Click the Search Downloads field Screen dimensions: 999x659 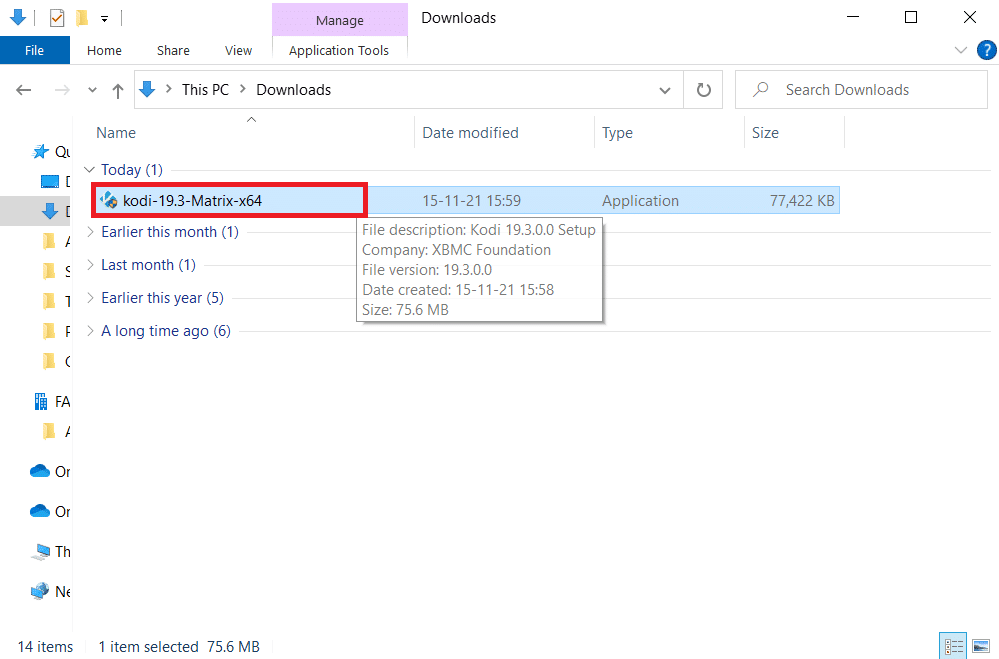[x=861, y=90]
